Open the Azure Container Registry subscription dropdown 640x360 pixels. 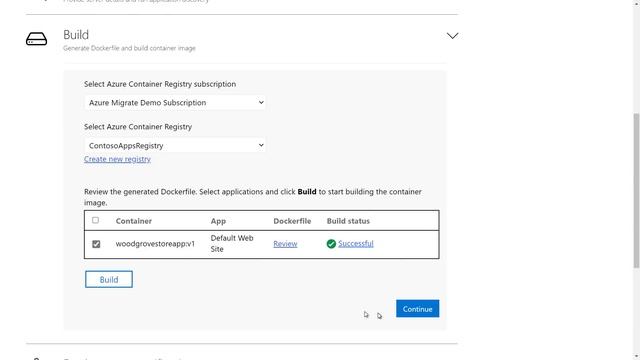click(175, 102)
